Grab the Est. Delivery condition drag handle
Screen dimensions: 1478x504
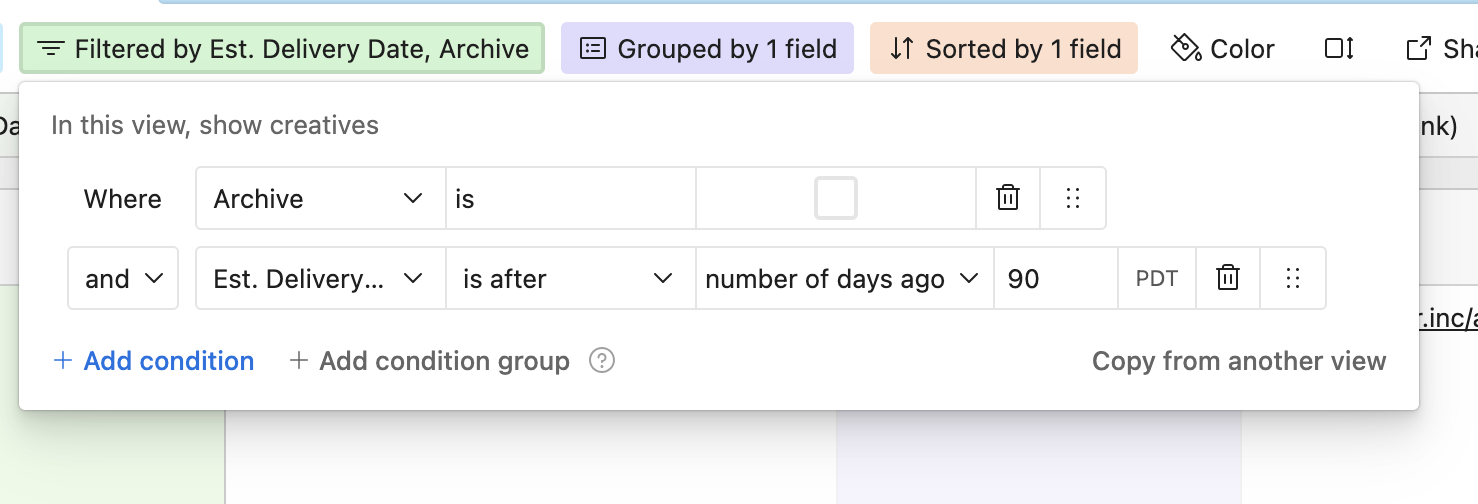point(1293,278)
